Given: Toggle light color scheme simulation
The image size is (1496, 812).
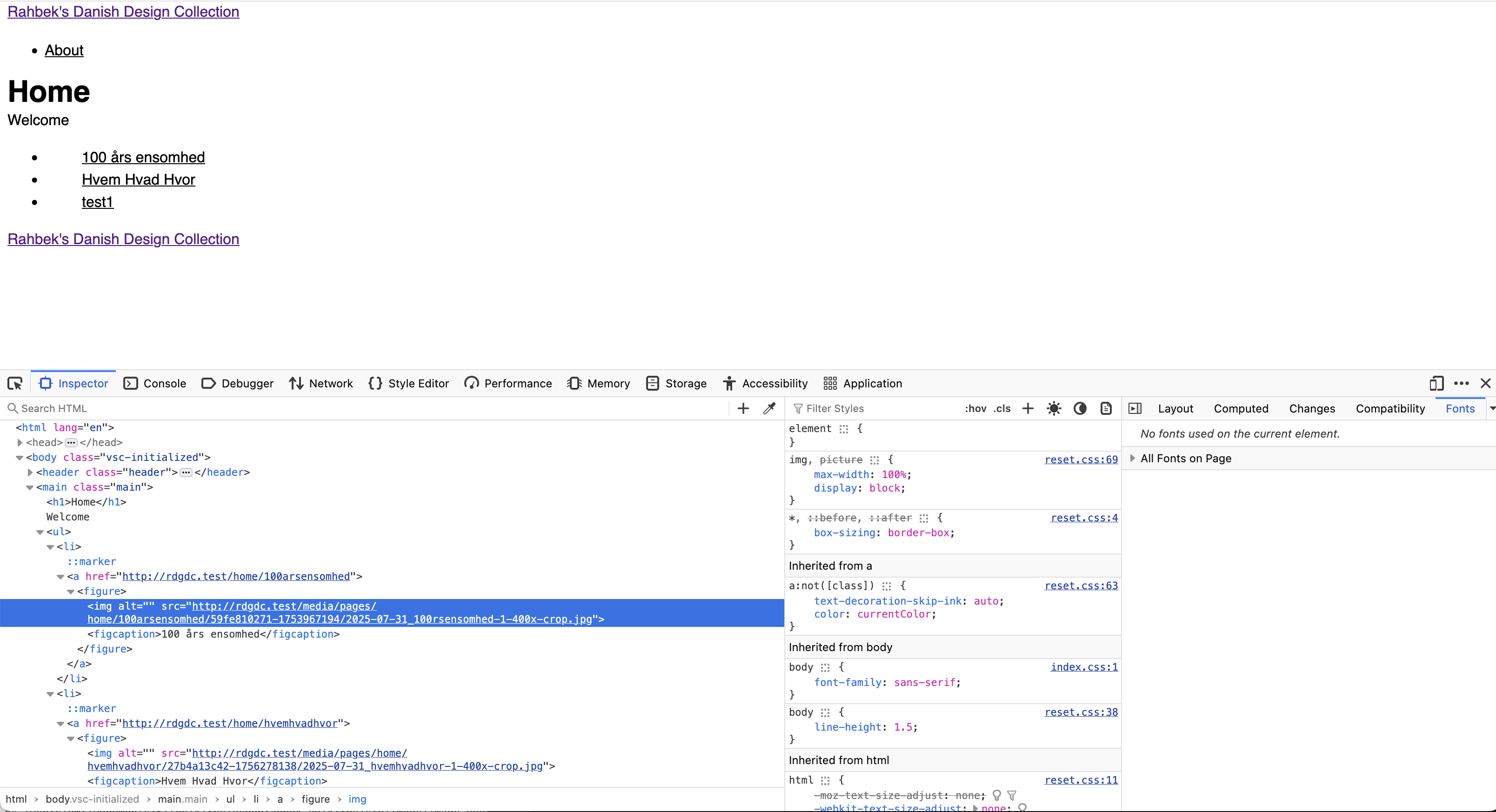Looking at the screenshot, I should [1054, 409].
